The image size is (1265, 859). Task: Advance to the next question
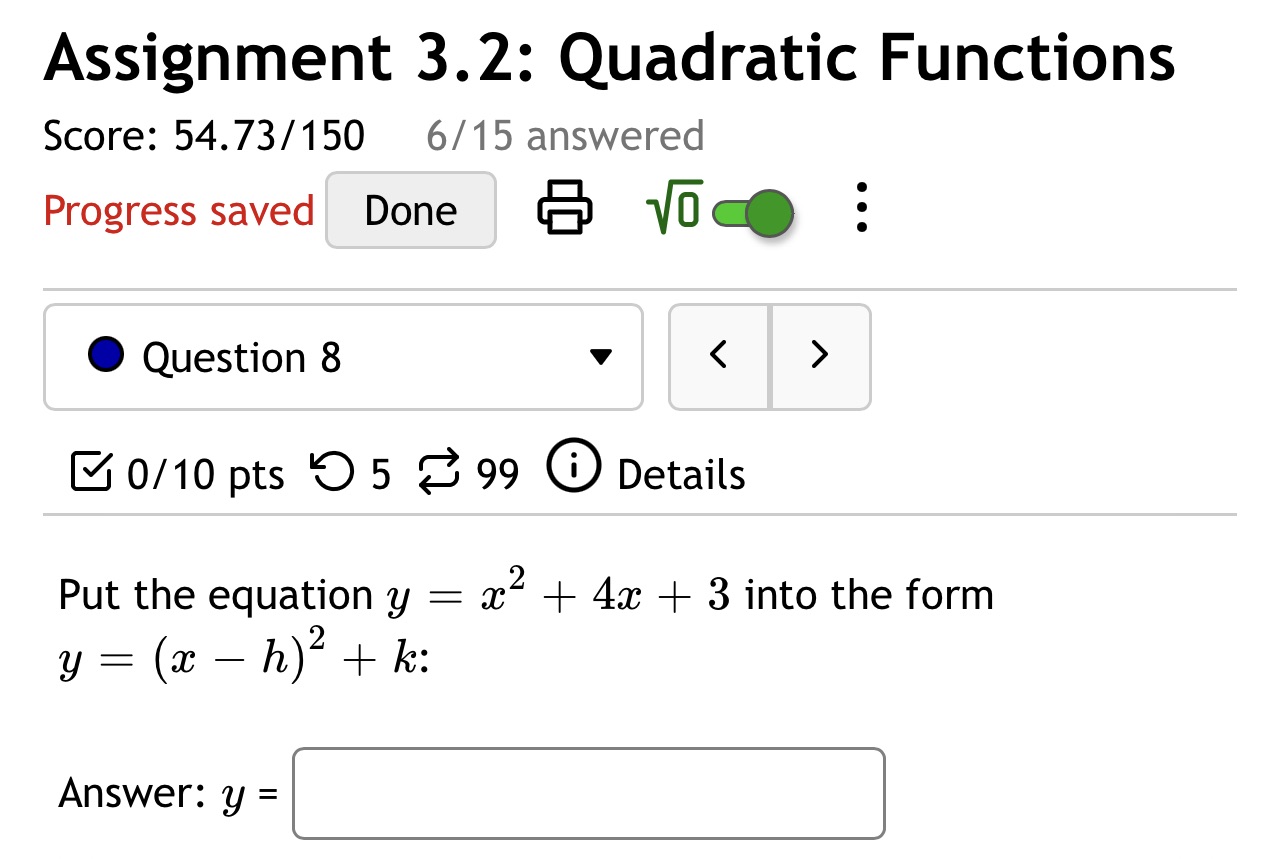pos(819,356)
